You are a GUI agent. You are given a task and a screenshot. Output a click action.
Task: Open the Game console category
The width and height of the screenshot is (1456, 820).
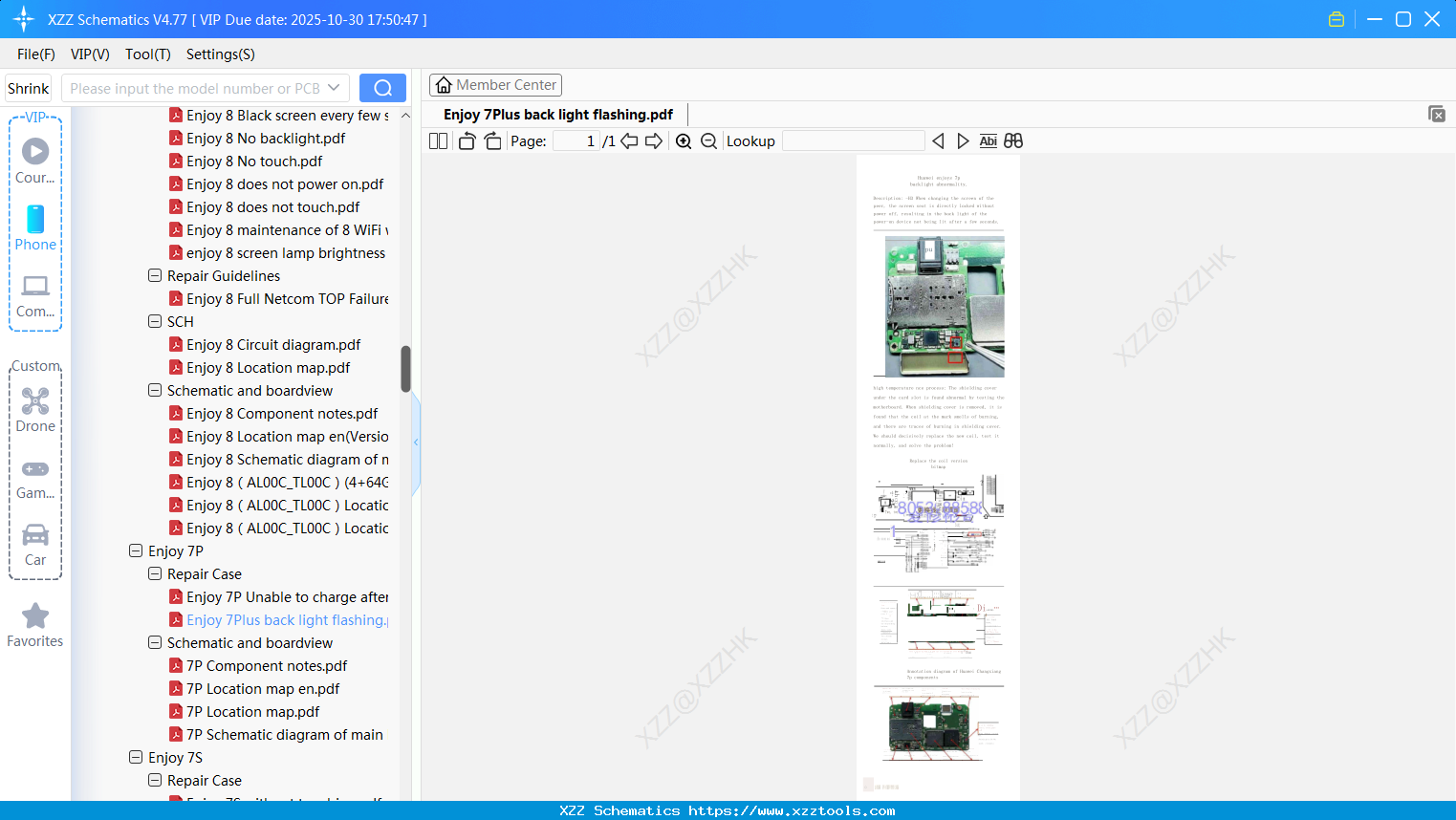[x=35, y=478]
